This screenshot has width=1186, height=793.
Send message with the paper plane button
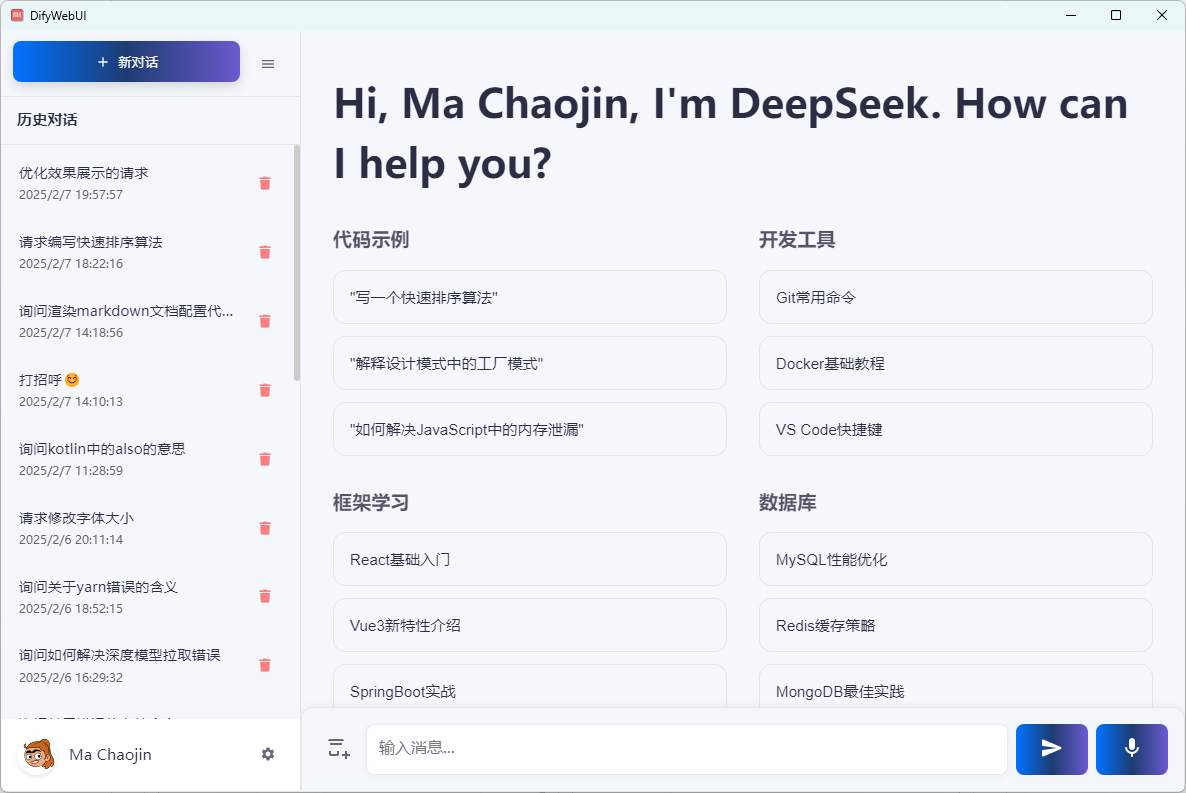click(x=1051, y=749)
